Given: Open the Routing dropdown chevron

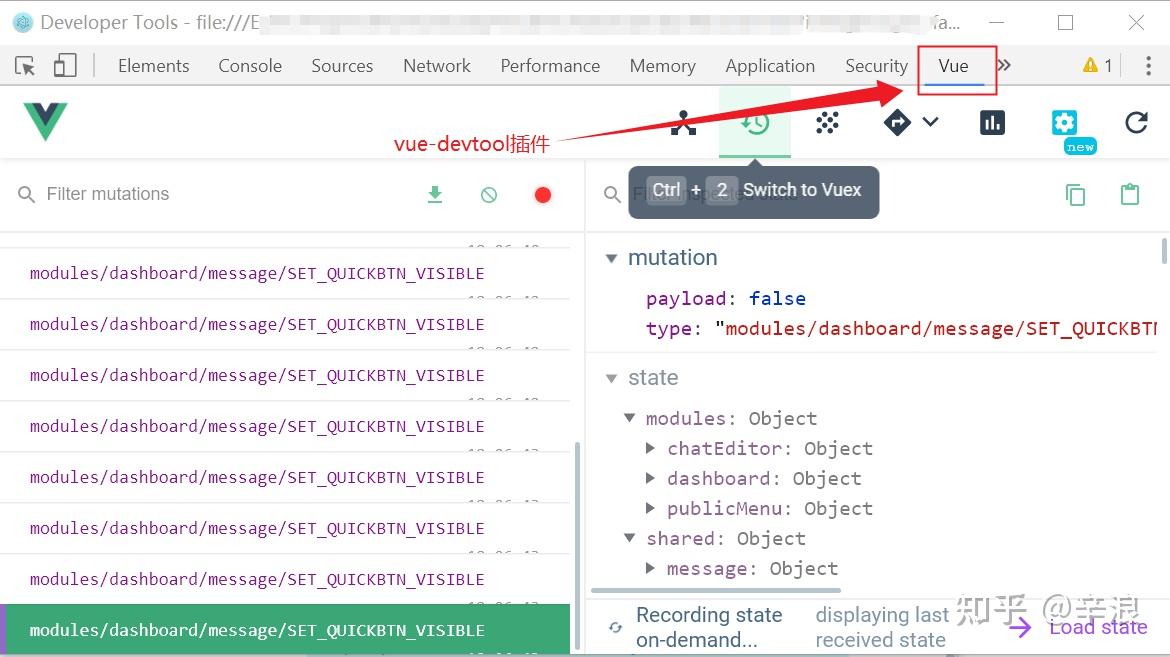Looking at the screenshot, I should [x=931, y=122].
